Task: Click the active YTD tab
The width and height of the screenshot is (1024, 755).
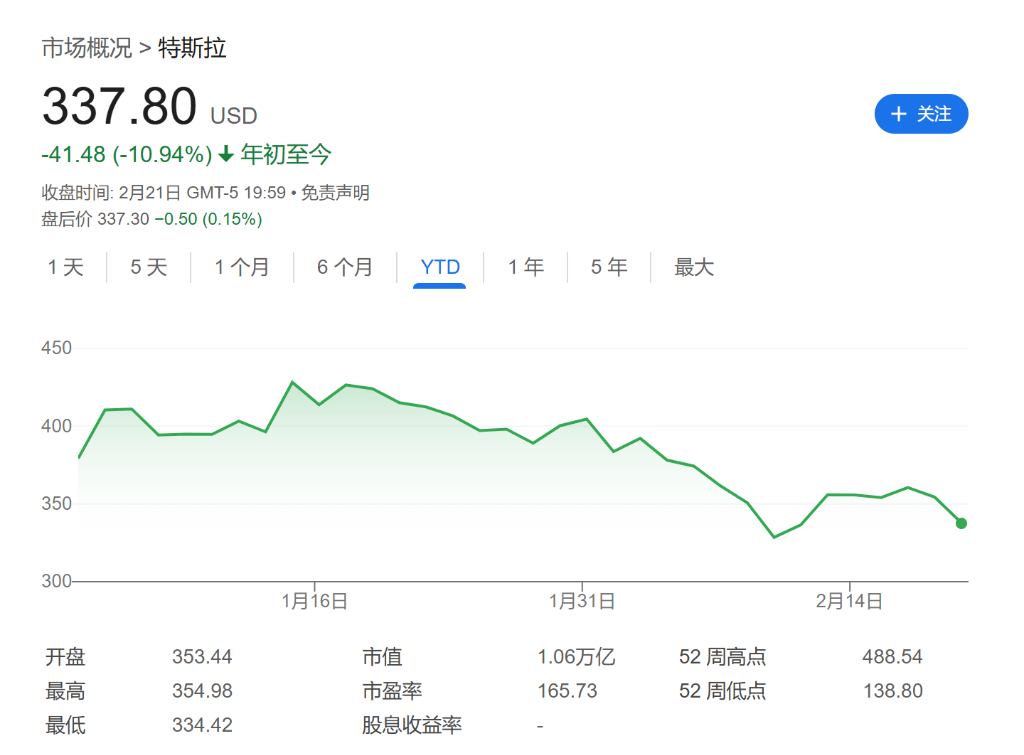Action: [x=438, y=267]
